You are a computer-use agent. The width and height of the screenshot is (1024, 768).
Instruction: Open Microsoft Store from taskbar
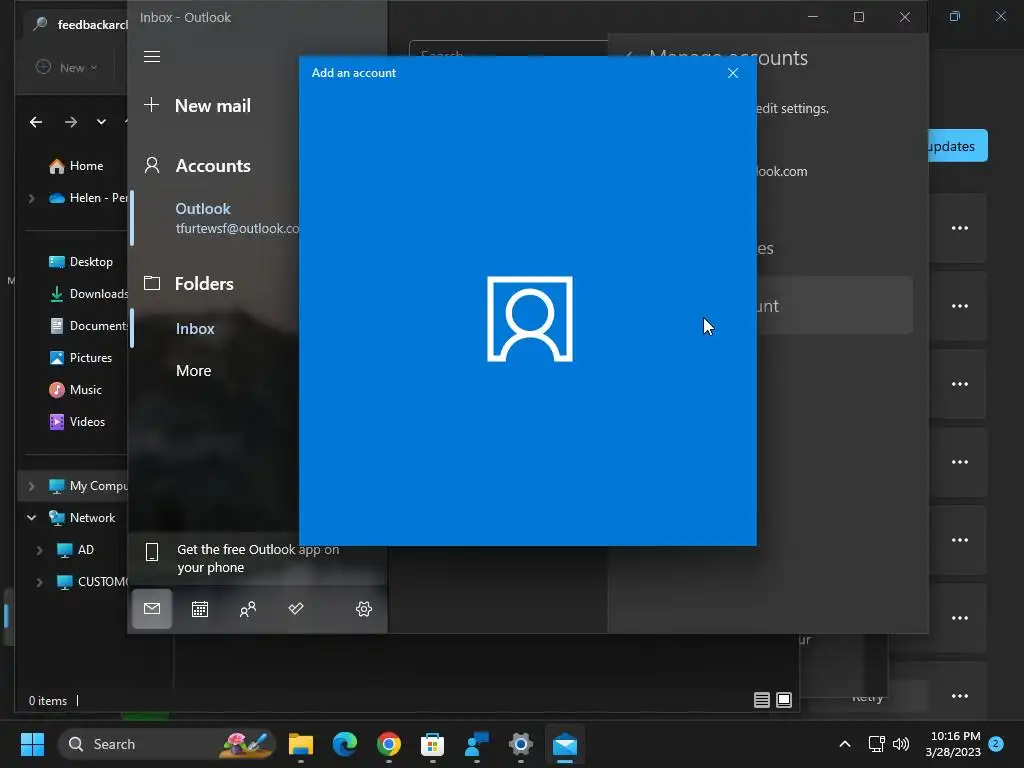click(x=432, y=744)
